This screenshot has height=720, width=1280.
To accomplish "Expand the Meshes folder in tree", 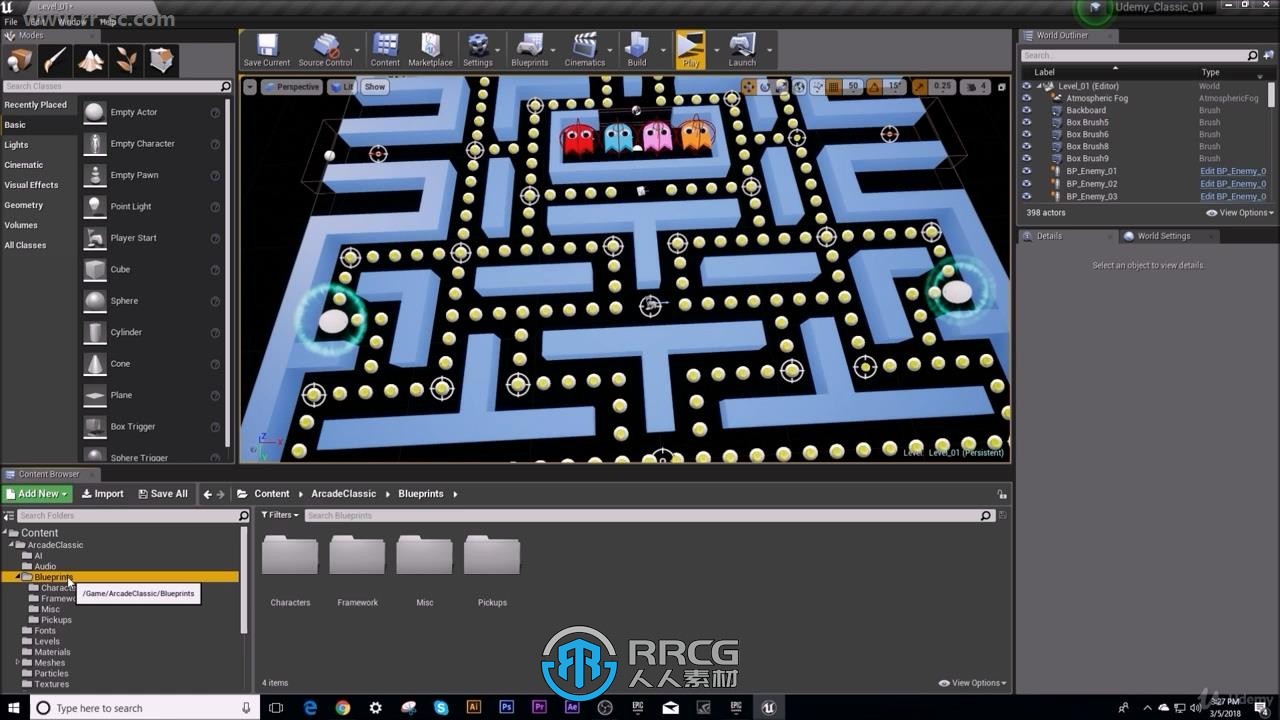I will tap(17, 662).
